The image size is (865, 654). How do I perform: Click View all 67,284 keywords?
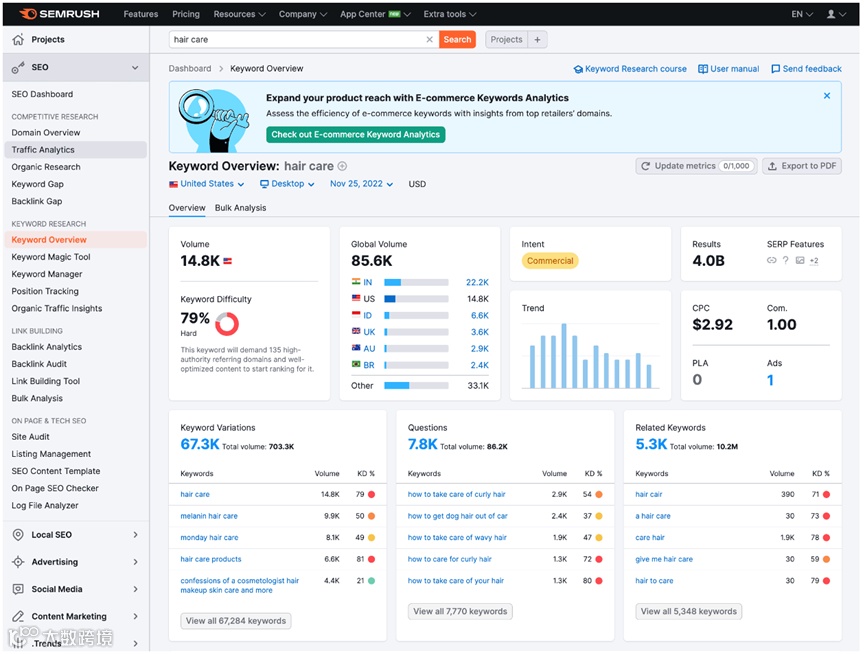pos(236,621)
